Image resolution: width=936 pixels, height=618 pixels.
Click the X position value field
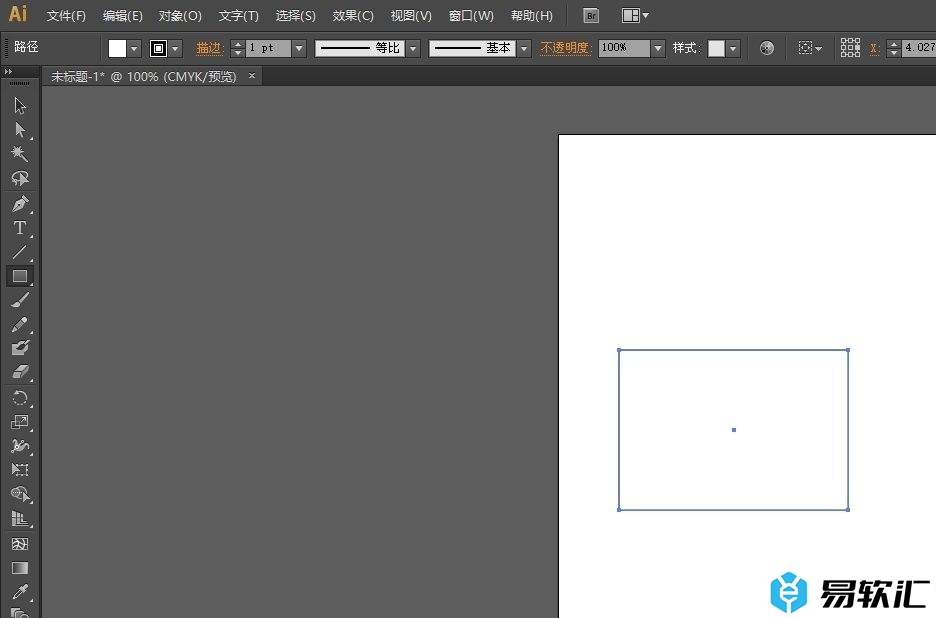coord(919,48)
